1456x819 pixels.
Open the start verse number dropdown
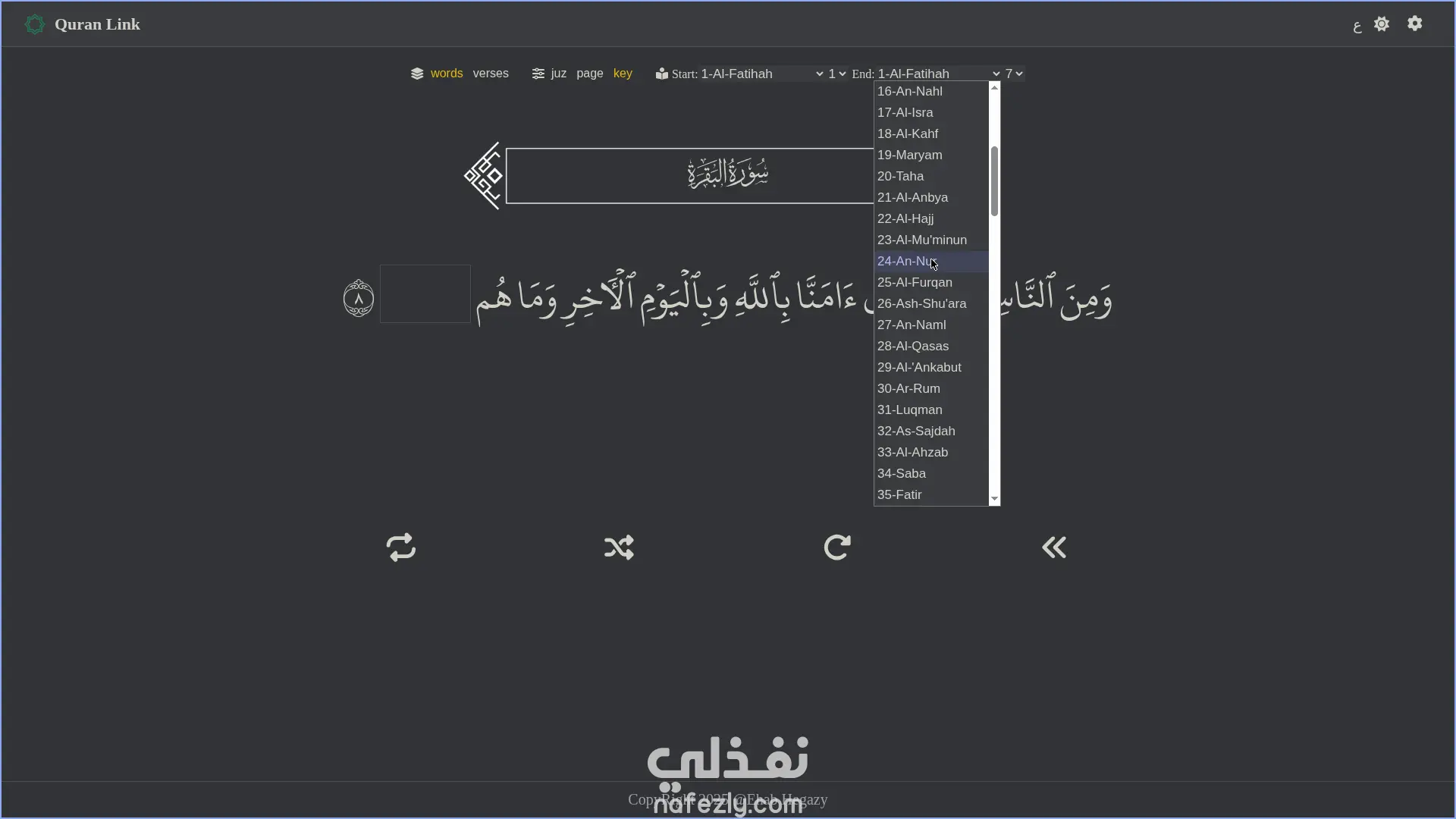click(836, 74)
